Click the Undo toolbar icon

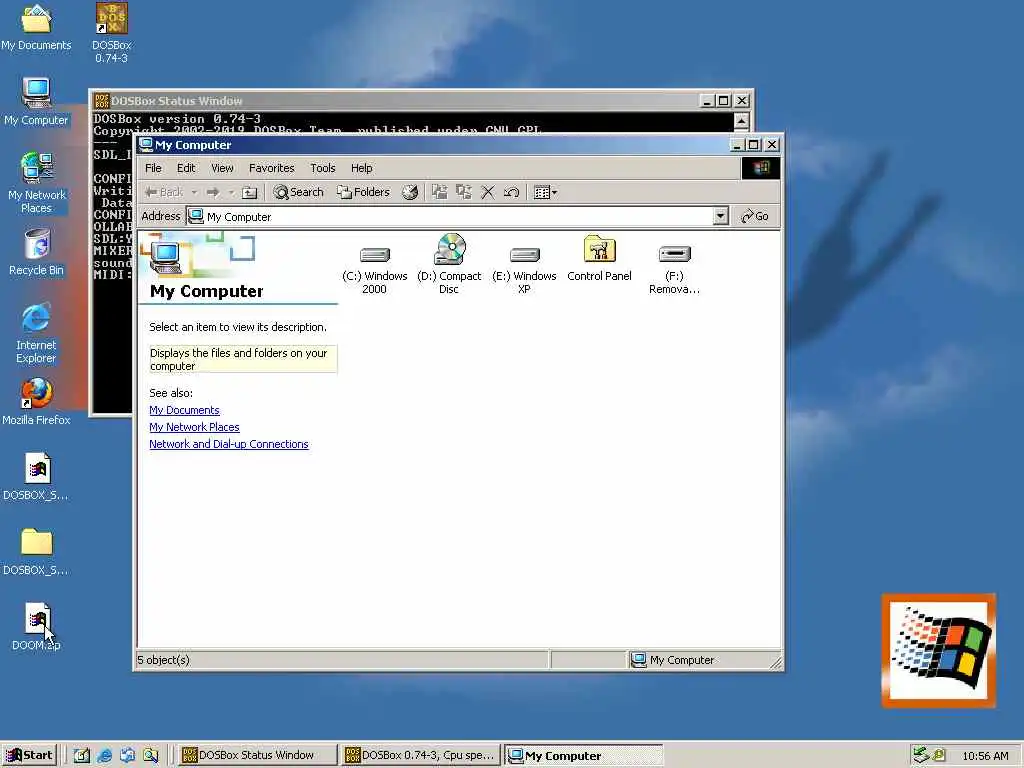511,192
